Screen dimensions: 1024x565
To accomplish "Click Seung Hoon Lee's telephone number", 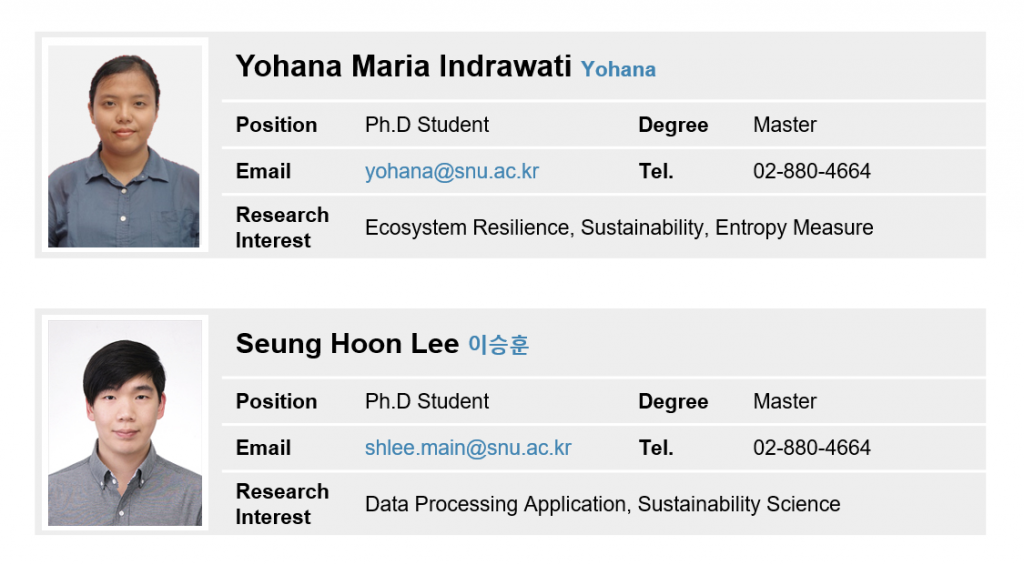I will 811,448.
